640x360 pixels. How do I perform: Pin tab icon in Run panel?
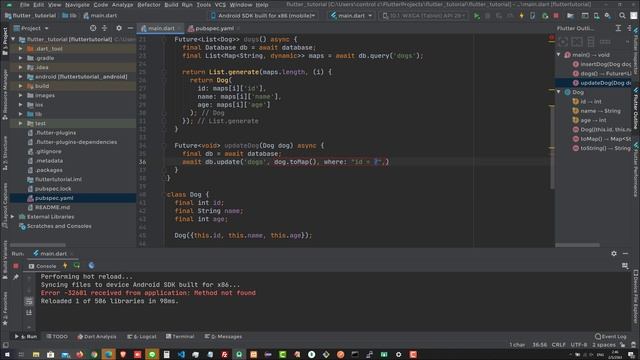16,277
